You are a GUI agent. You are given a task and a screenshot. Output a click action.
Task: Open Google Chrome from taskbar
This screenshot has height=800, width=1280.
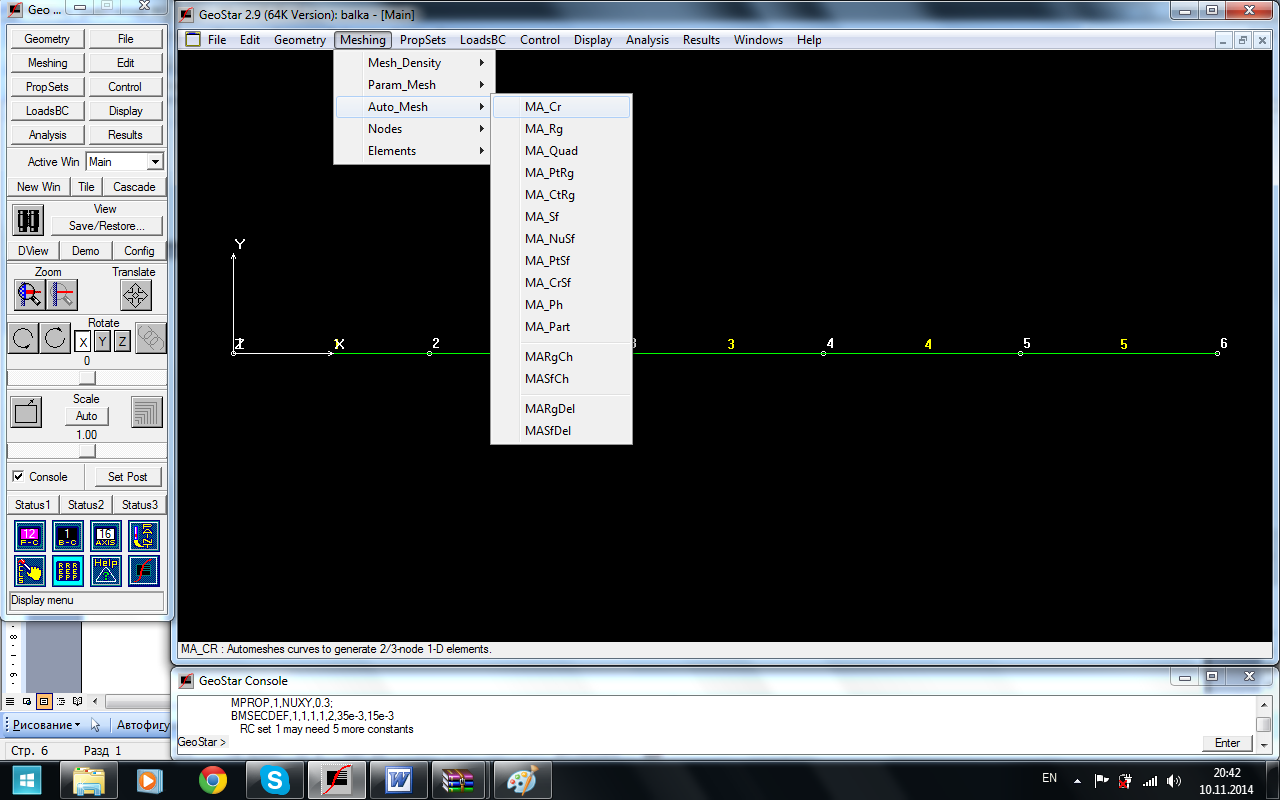(x=212, y=780)
